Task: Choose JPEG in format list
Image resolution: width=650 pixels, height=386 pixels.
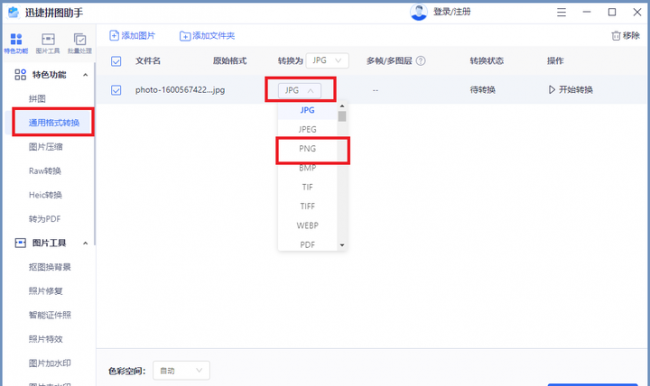Action: click(x=307, y=129)
